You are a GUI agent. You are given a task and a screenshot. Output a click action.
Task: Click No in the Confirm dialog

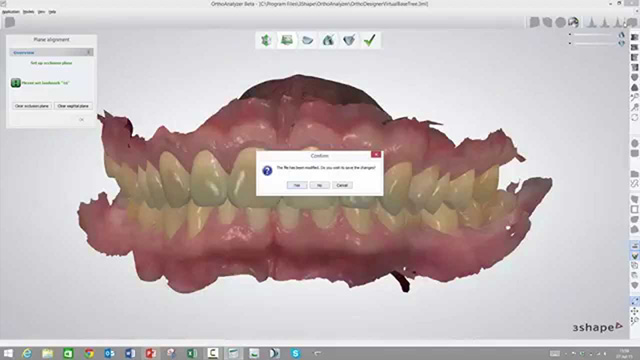[x=319, y=185]
